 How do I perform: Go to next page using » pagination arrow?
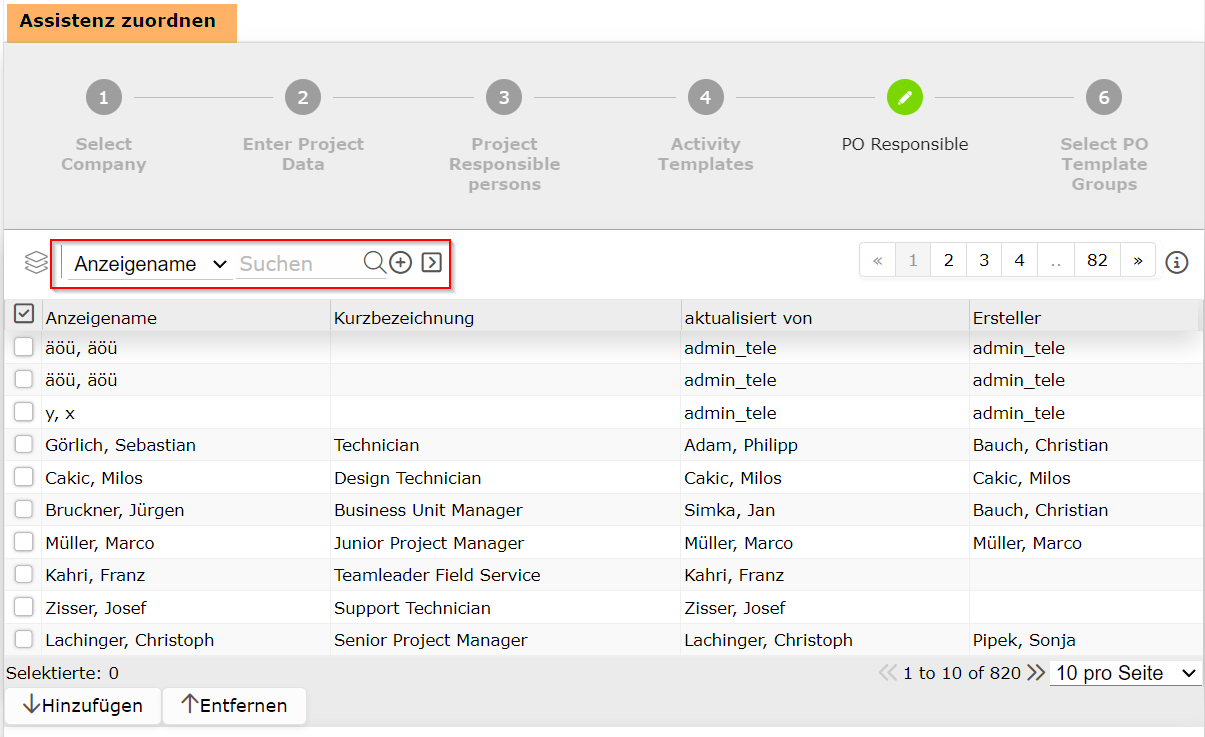tap(1138, 260)
